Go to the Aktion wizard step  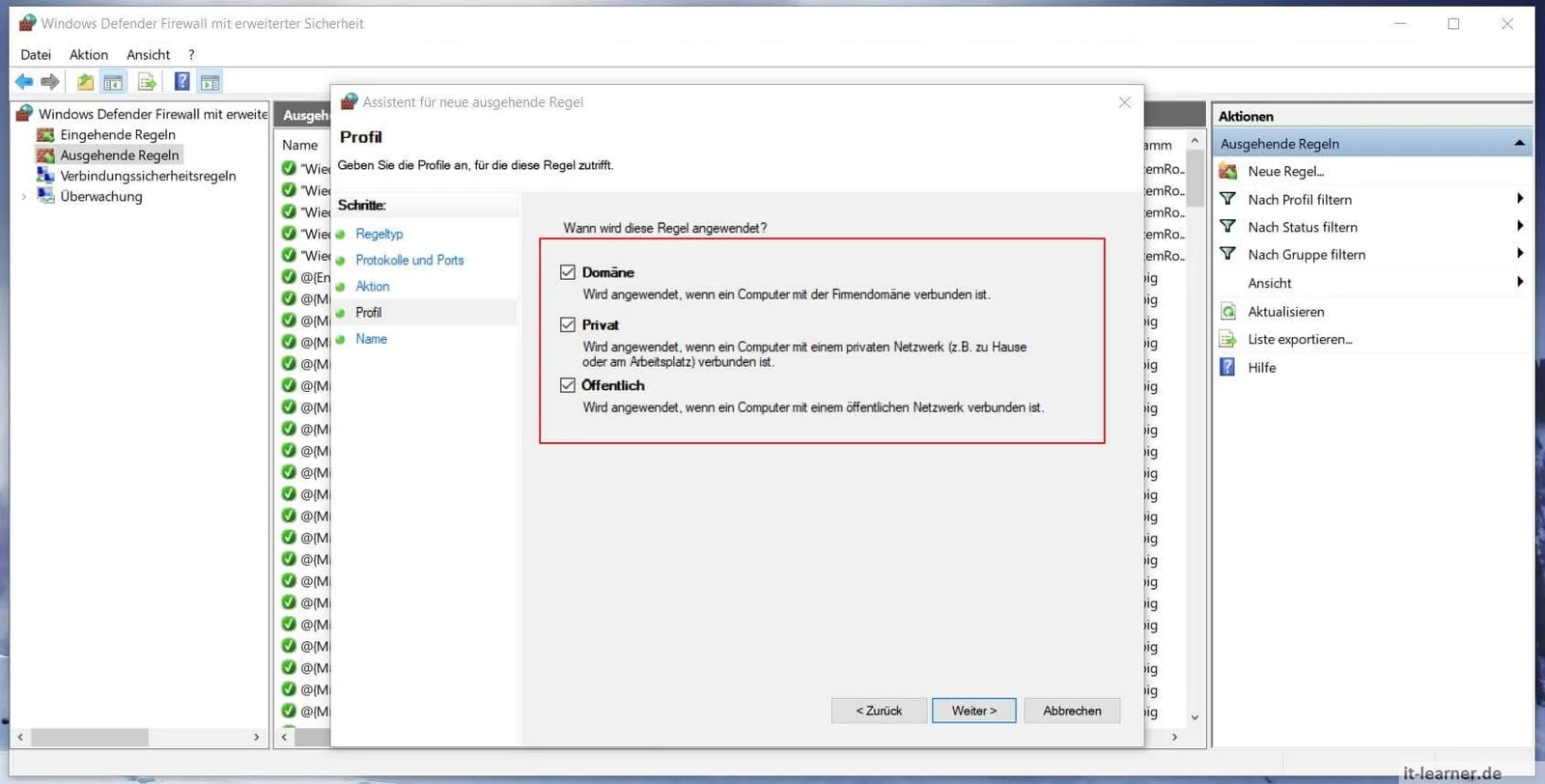(x=373, y=286)
